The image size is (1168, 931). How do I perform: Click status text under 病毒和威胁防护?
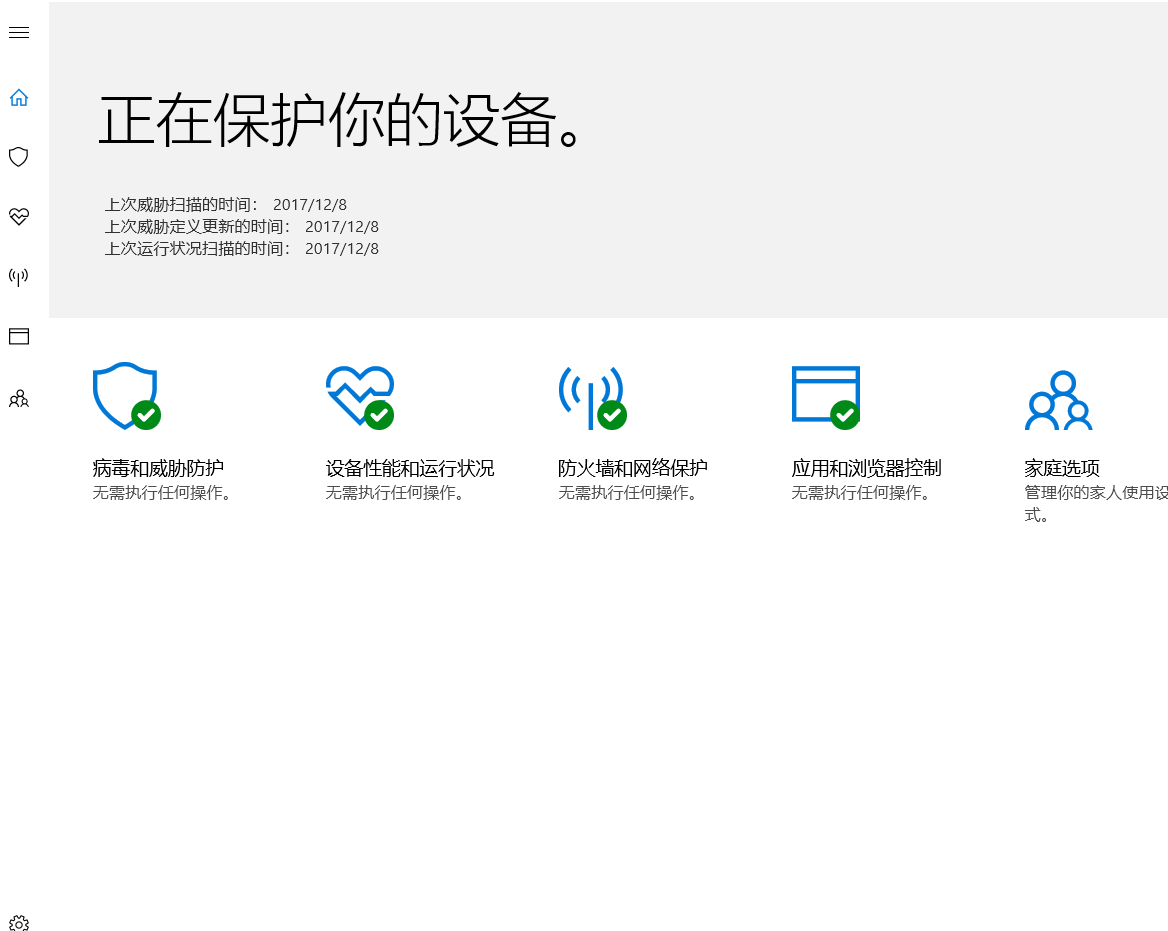point(162,493)
